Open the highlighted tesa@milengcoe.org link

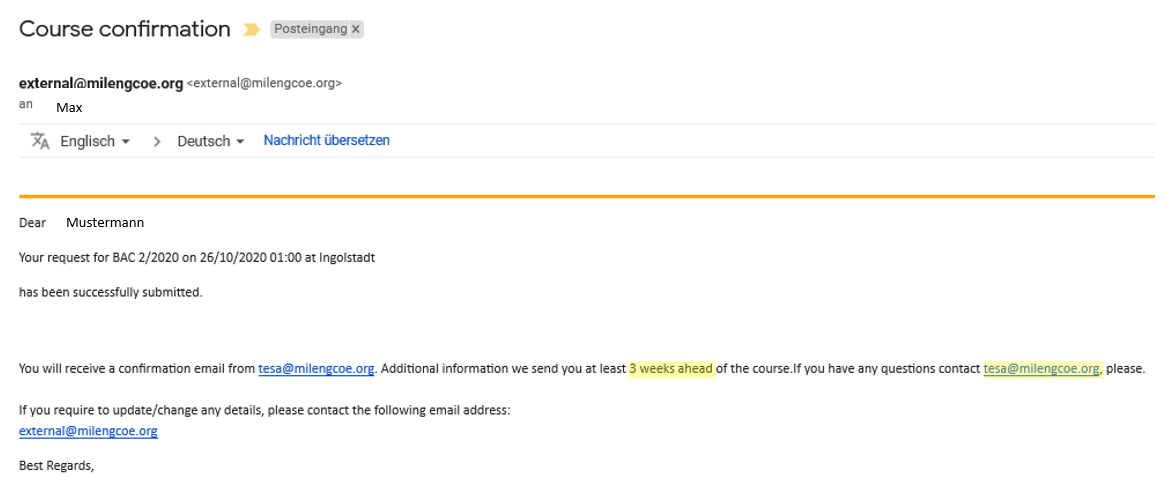click(1041, 369)
